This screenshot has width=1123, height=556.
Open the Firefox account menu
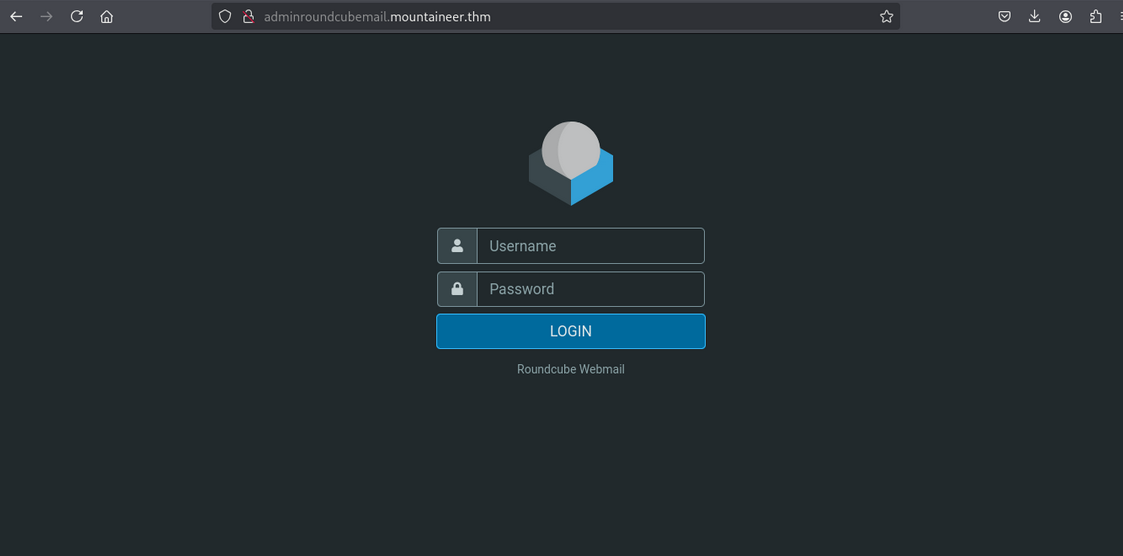coord(1066,16)
